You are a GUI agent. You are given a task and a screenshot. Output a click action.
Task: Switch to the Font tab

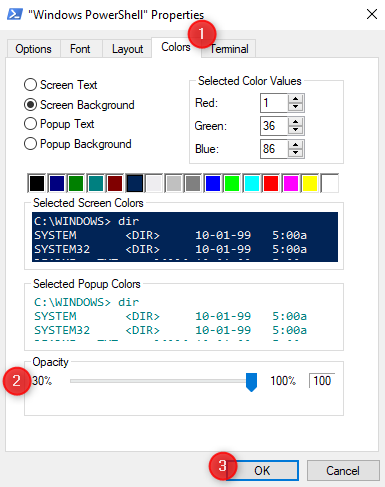pos(80,49)
